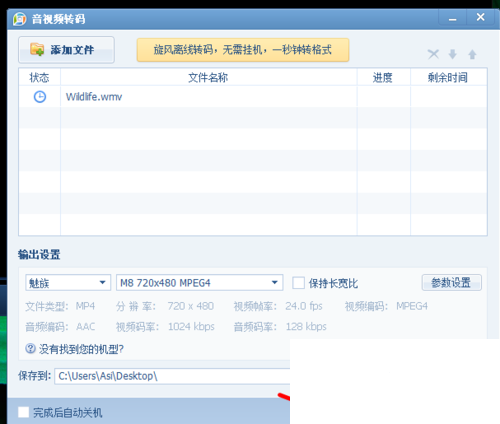Minimize the transcoding window
Viewport: 500px width, 424px height.
(x=452, y=18)
